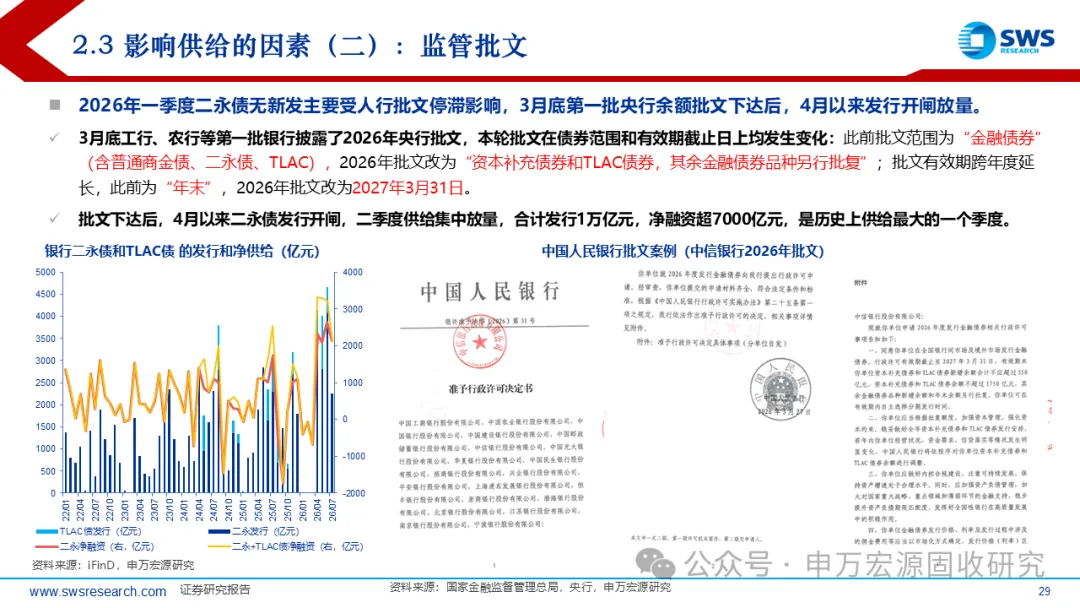Click the legend label "二永发行（亿元）"
The height and width of the screenshot is (608, 1080).
266,532
